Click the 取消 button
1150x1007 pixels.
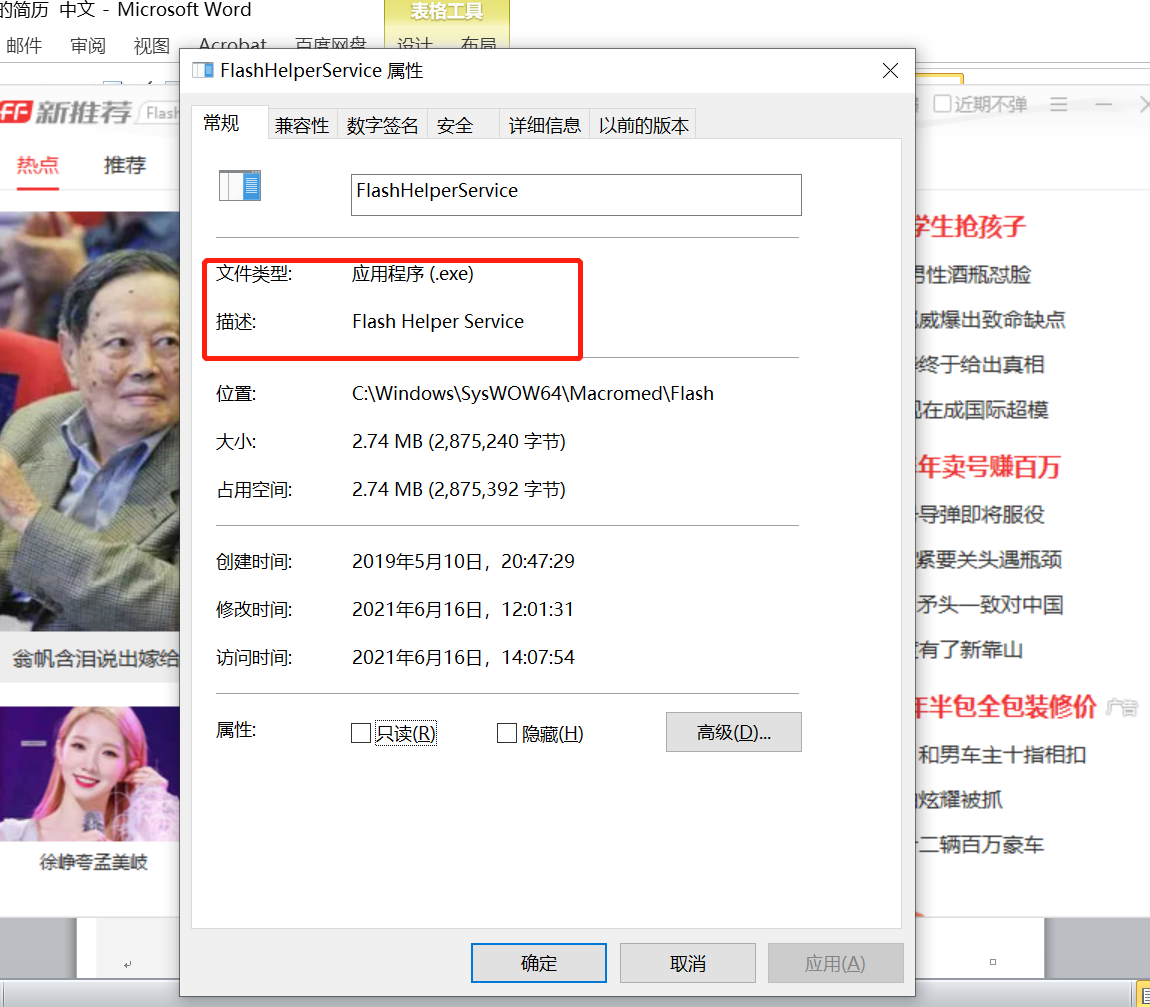point(687,962)
